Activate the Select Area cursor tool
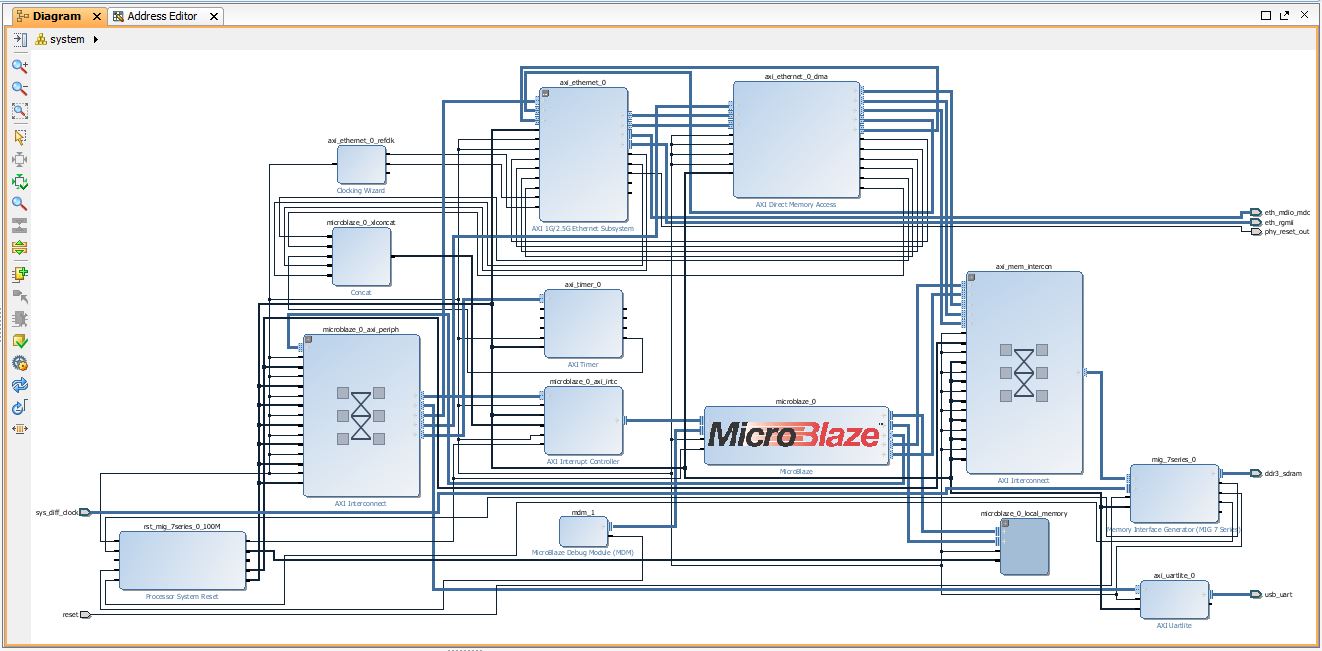 [x=19, y=137]
